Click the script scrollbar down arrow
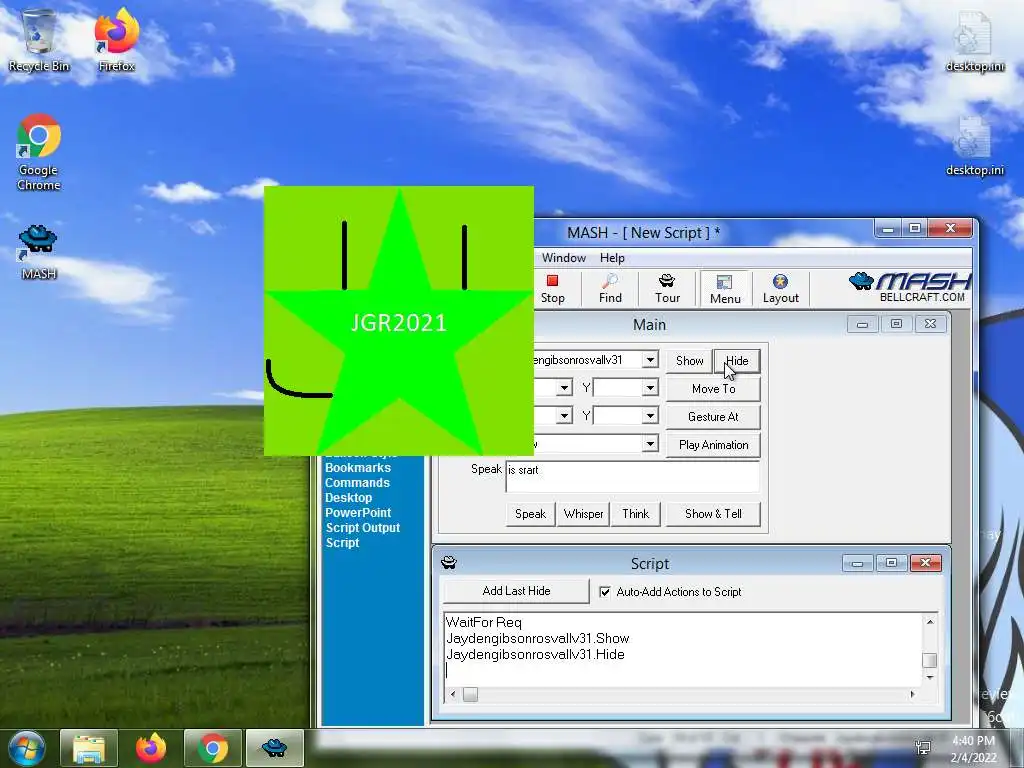 point(929,677)
